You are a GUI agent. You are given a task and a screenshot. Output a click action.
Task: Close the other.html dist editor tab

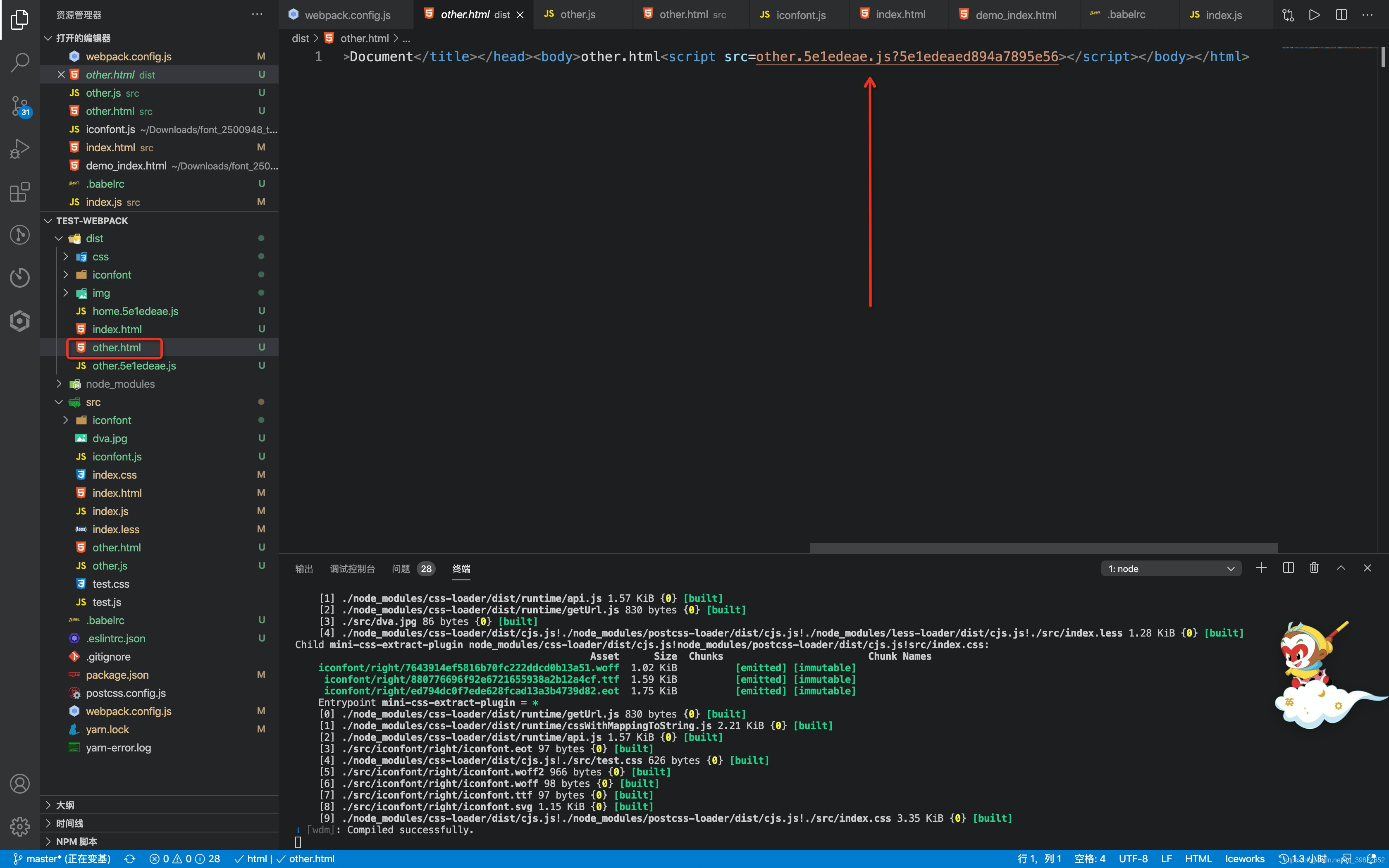(x=520, y=15)
